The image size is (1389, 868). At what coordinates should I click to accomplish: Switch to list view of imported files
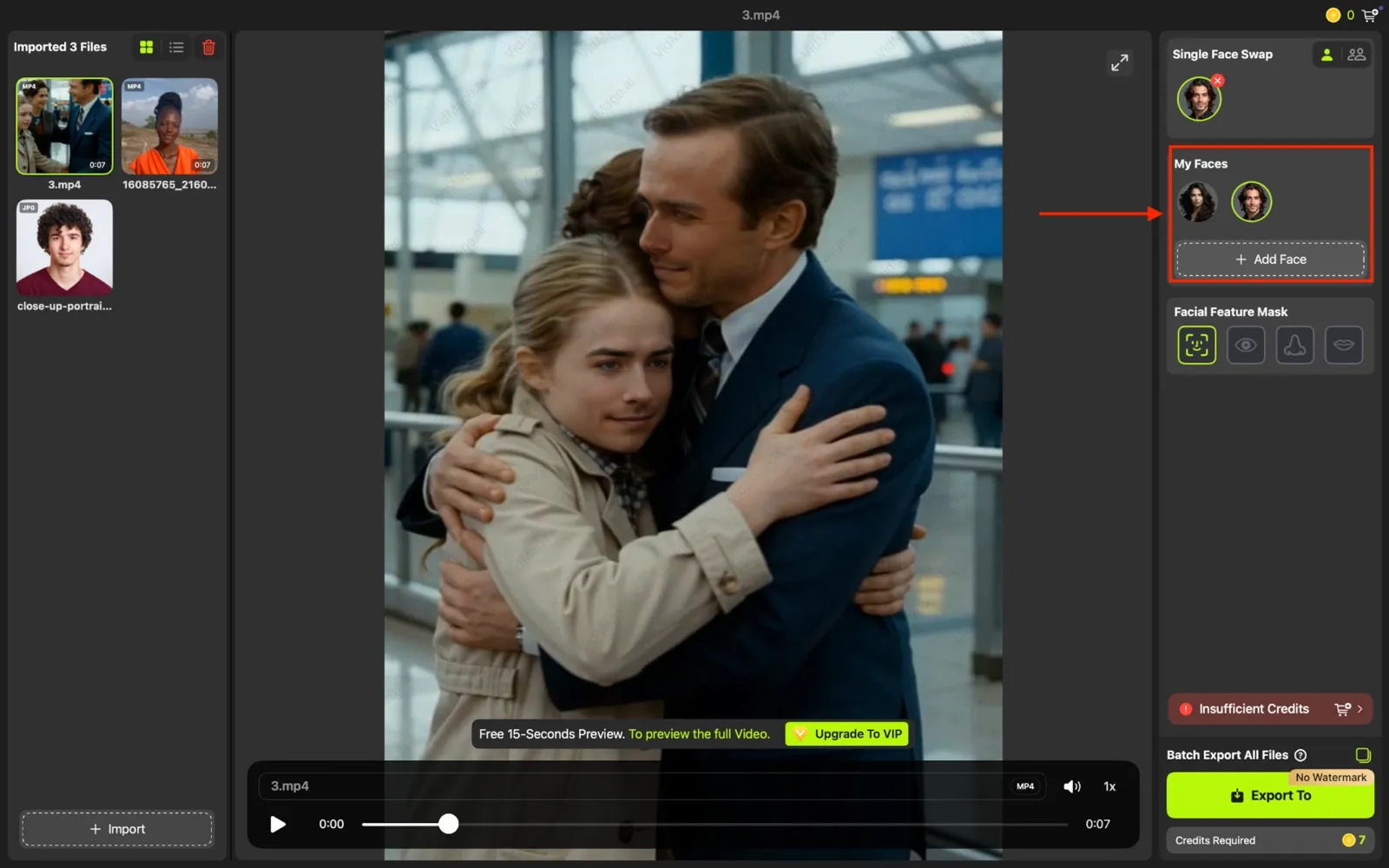tap(176, 47)
